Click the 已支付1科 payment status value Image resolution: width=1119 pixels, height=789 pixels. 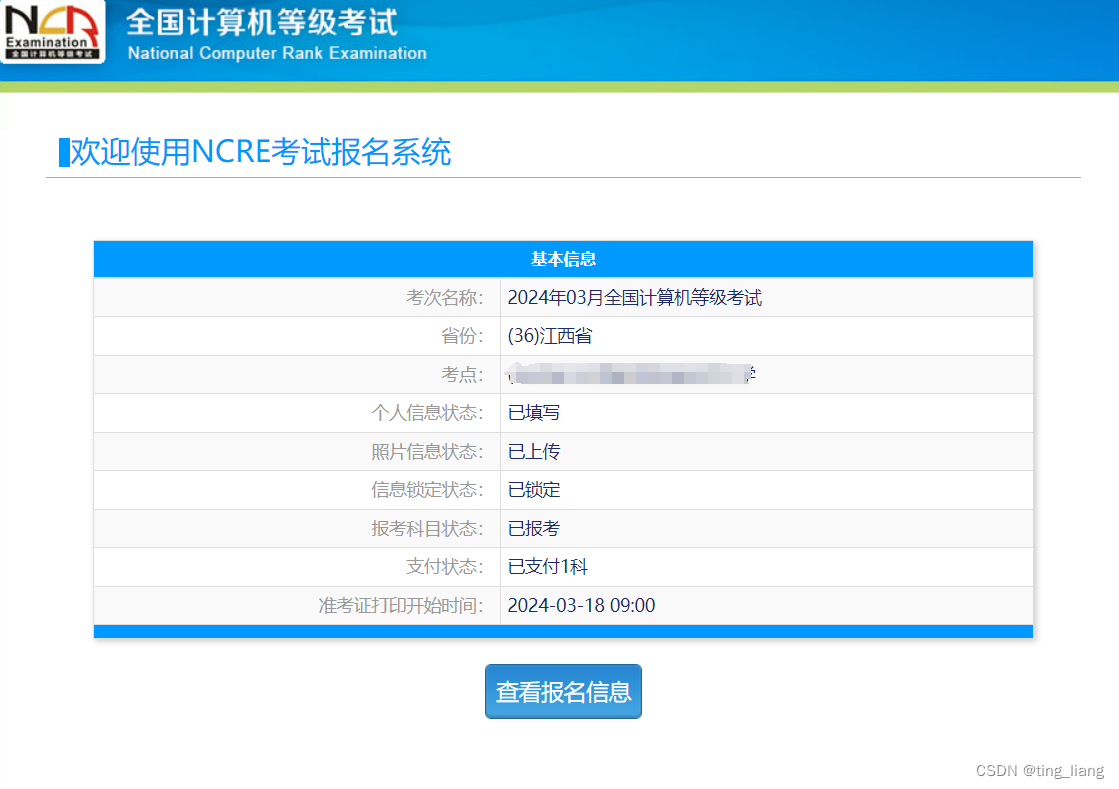(546, 566)
